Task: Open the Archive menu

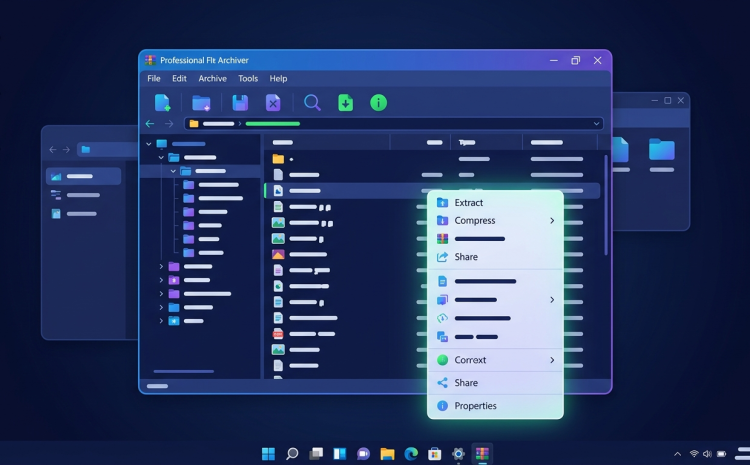Action: [x=213, y=78]
